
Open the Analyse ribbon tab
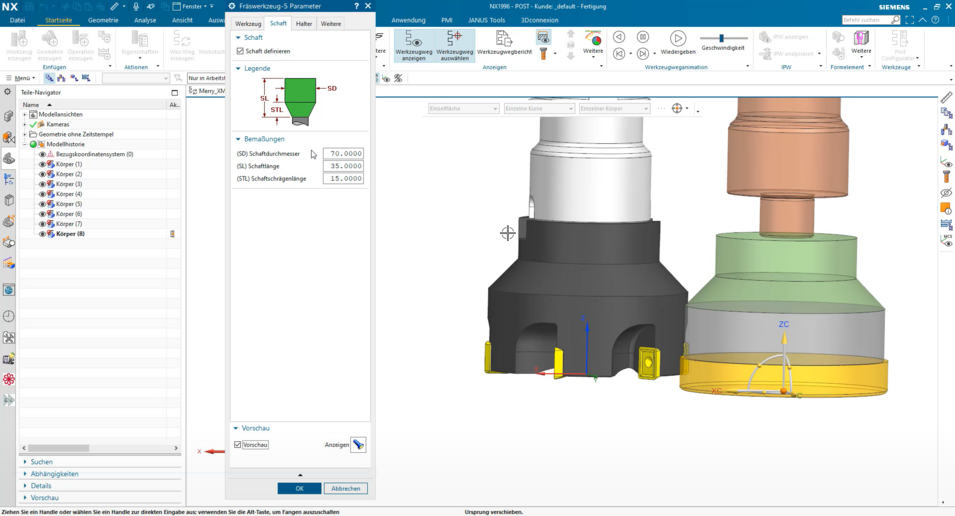[145, 20]
